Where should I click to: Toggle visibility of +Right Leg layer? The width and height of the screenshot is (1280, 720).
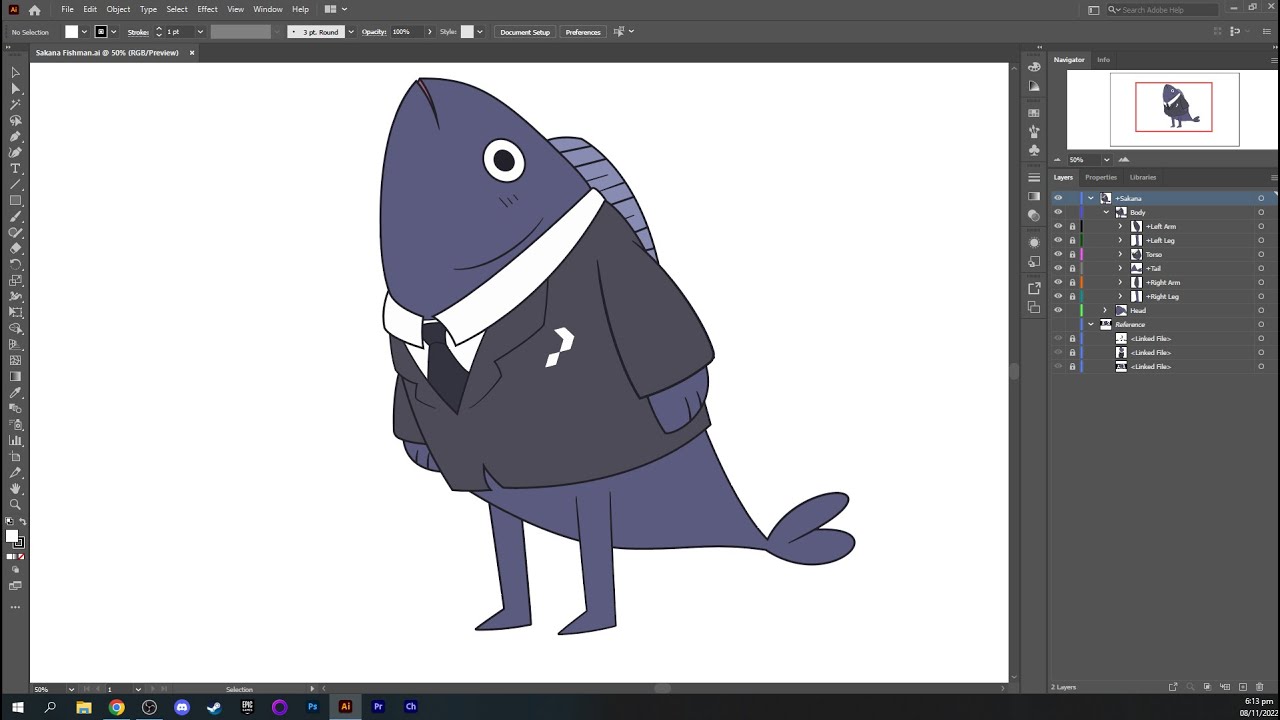[1058, 296]
